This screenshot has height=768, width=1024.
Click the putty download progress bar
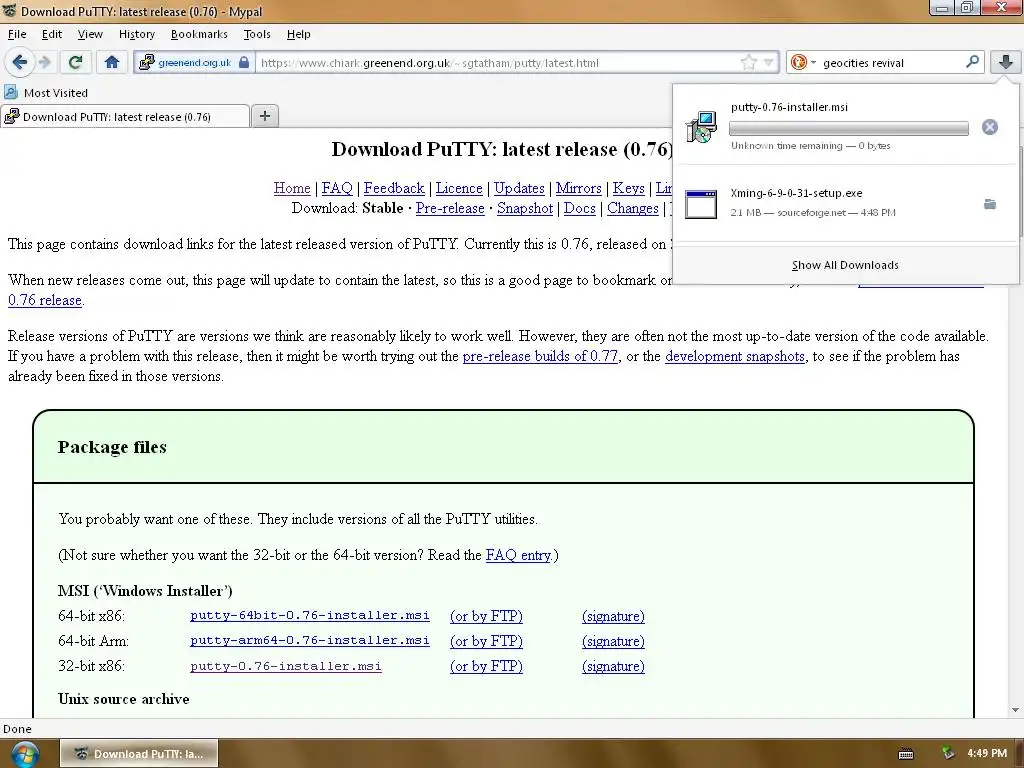[x=848, y=128]
